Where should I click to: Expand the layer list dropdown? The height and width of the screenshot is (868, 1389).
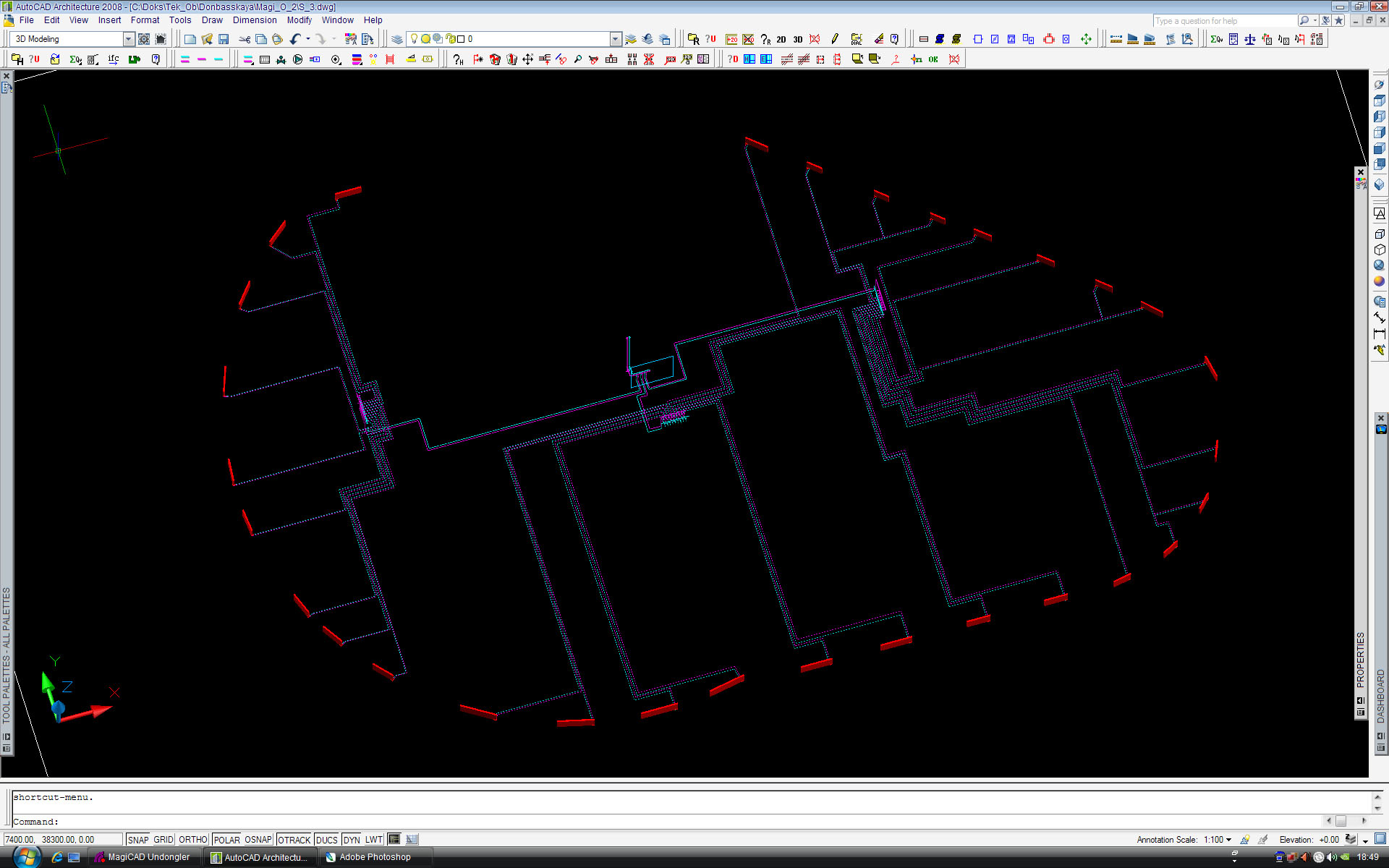[x=615, y=39]
